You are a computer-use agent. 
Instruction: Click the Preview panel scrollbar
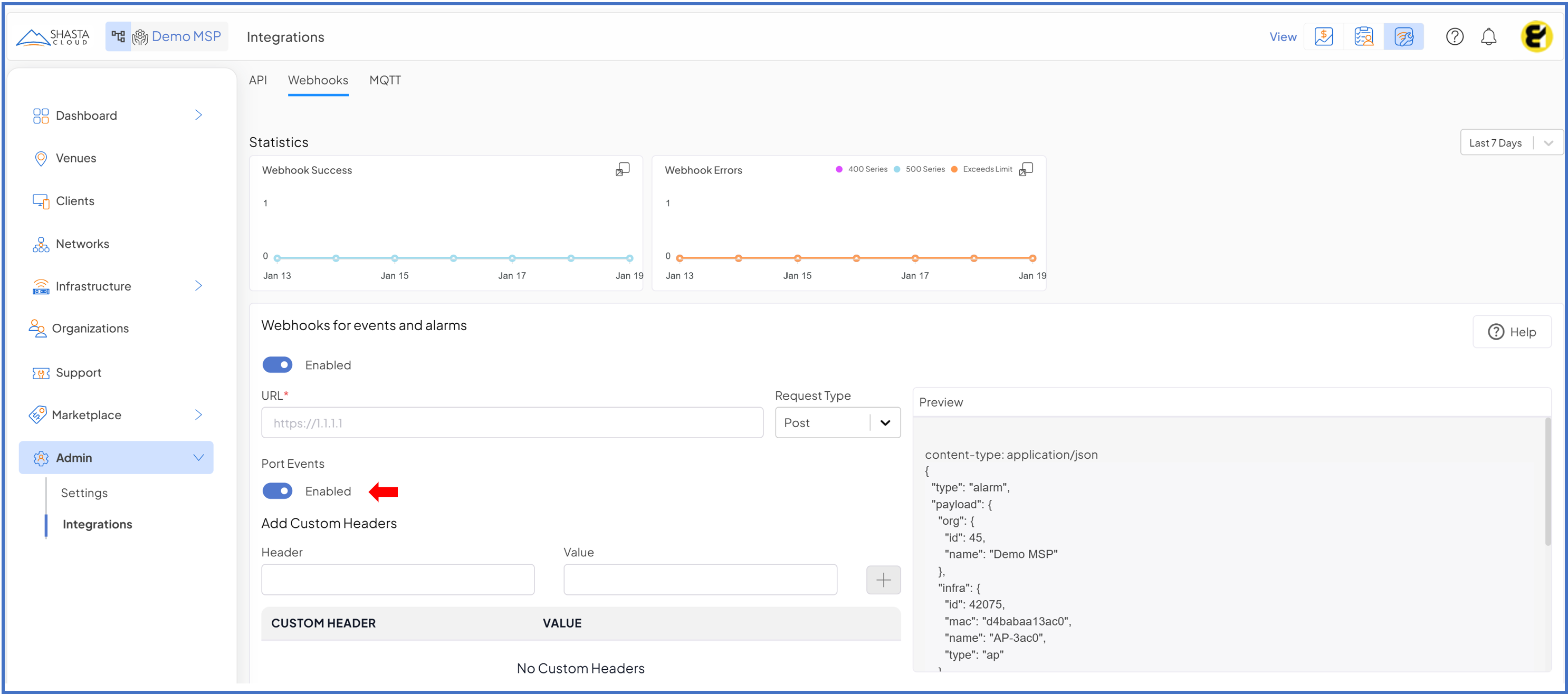point(1547,480)
